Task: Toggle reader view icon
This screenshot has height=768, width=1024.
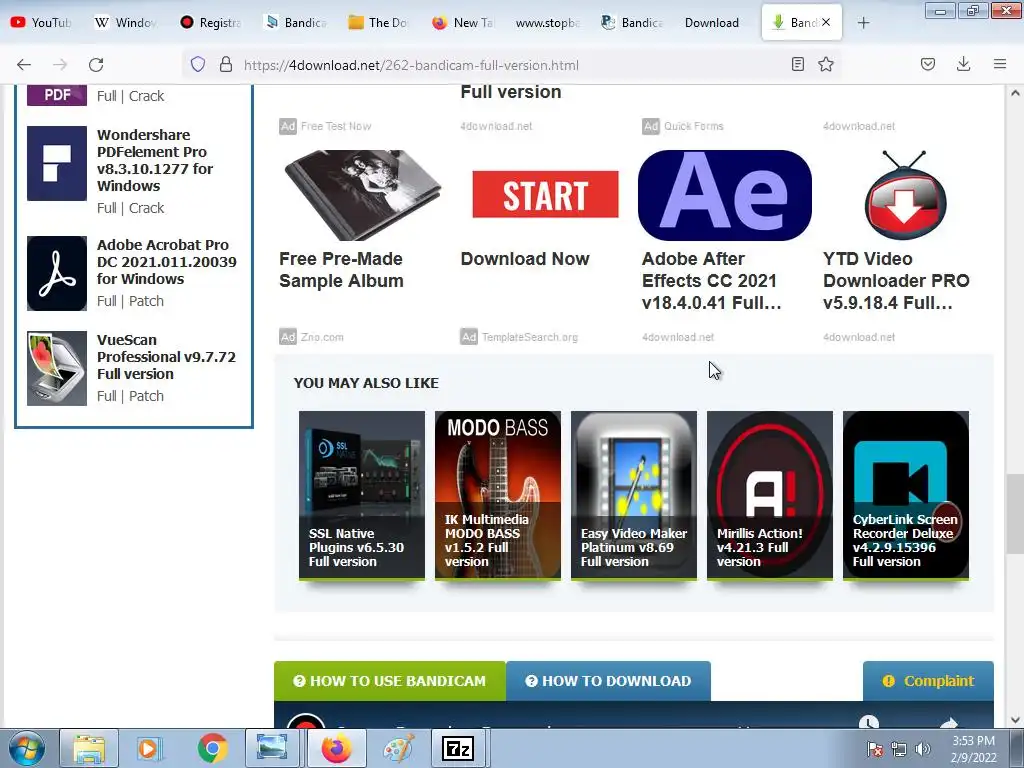Action: (797, 64)
